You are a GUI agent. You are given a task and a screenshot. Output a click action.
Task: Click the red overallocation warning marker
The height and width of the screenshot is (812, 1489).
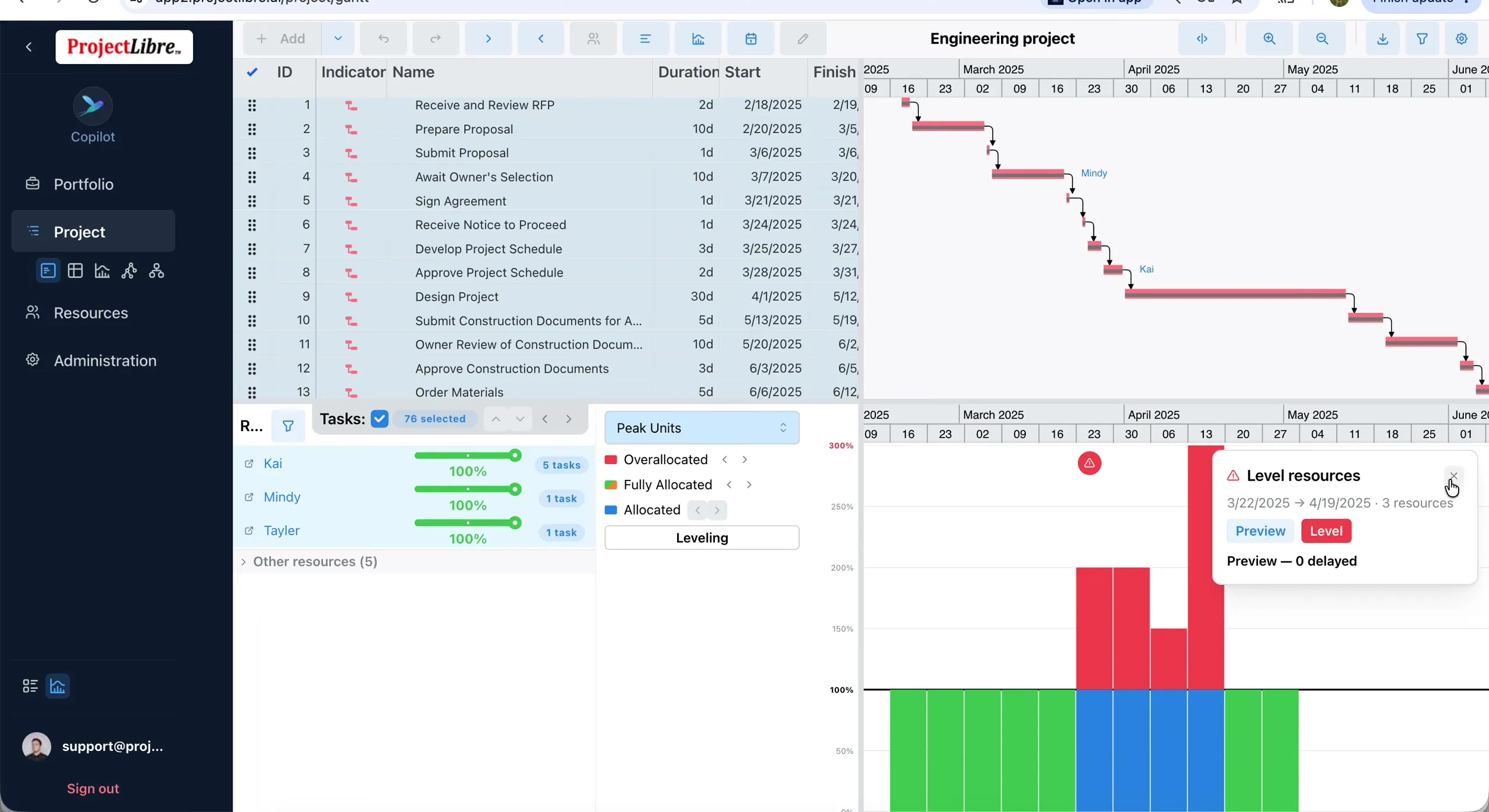(1089, 463)
